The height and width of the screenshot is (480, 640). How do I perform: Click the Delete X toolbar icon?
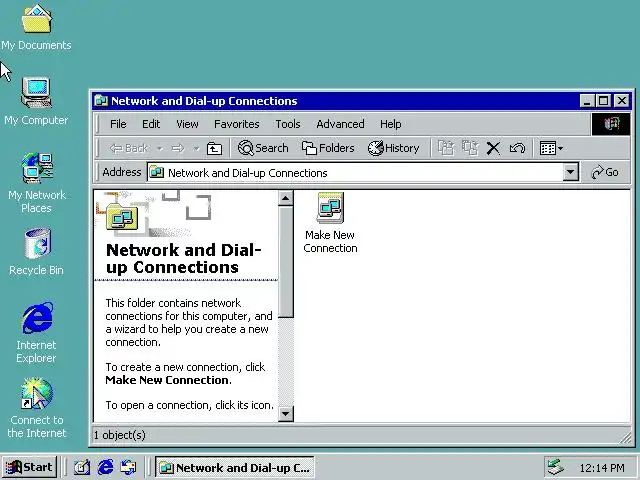tap(493, 148)
